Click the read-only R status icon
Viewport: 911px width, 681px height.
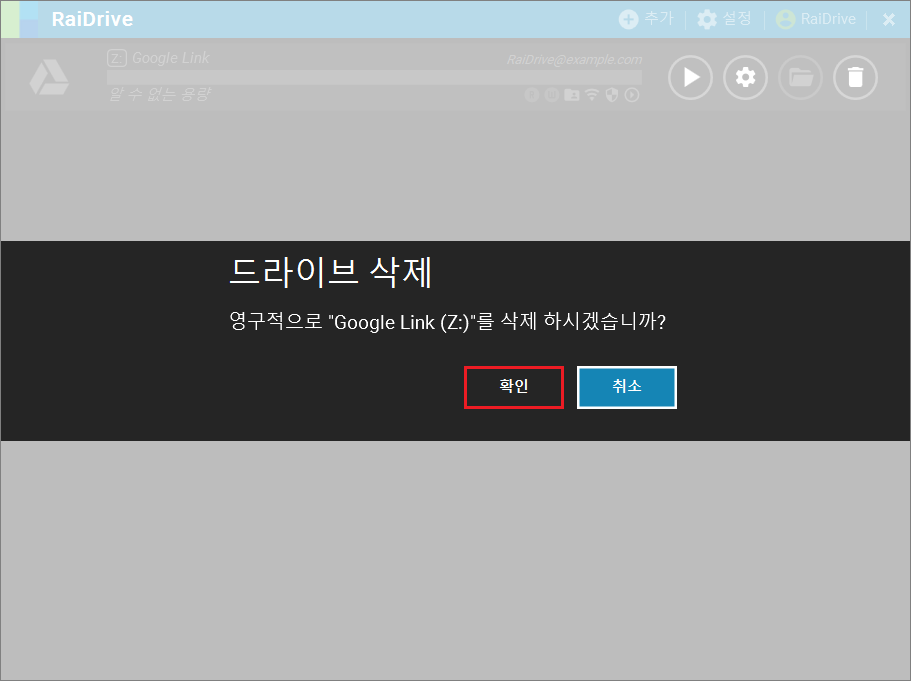point(532,95)
